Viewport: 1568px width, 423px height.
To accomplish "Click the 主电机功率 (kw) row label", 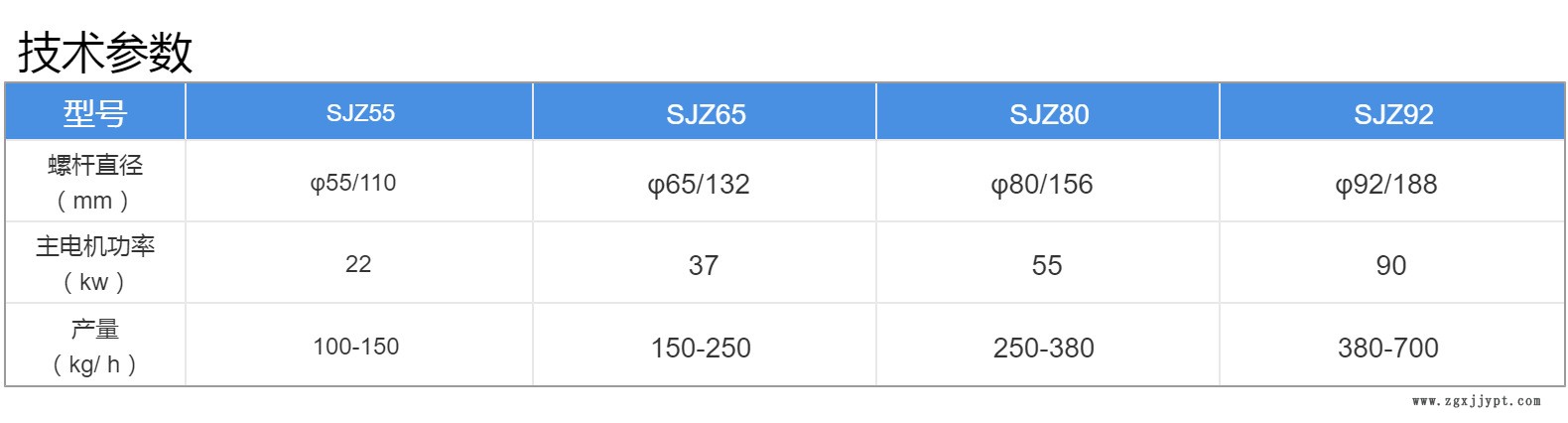I will click(95, 264).
